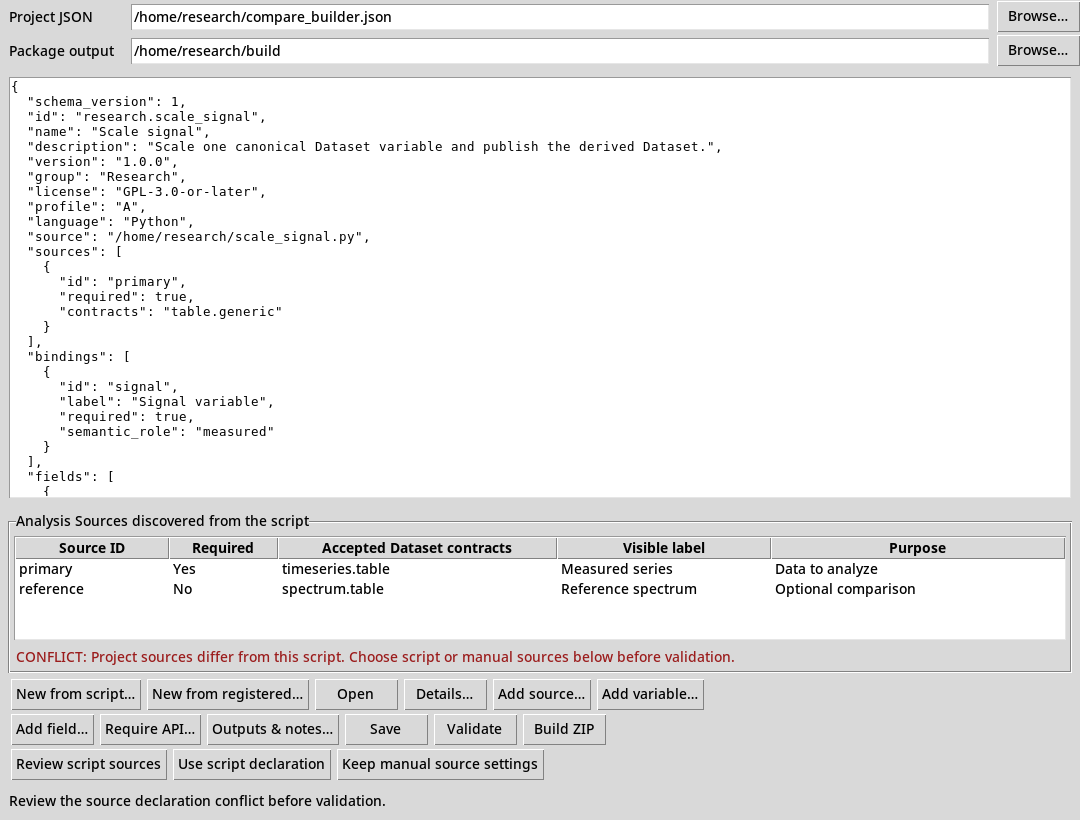Click the "profile": "A" line
This screenshot has height=820, width=1080.
point(86,207)
